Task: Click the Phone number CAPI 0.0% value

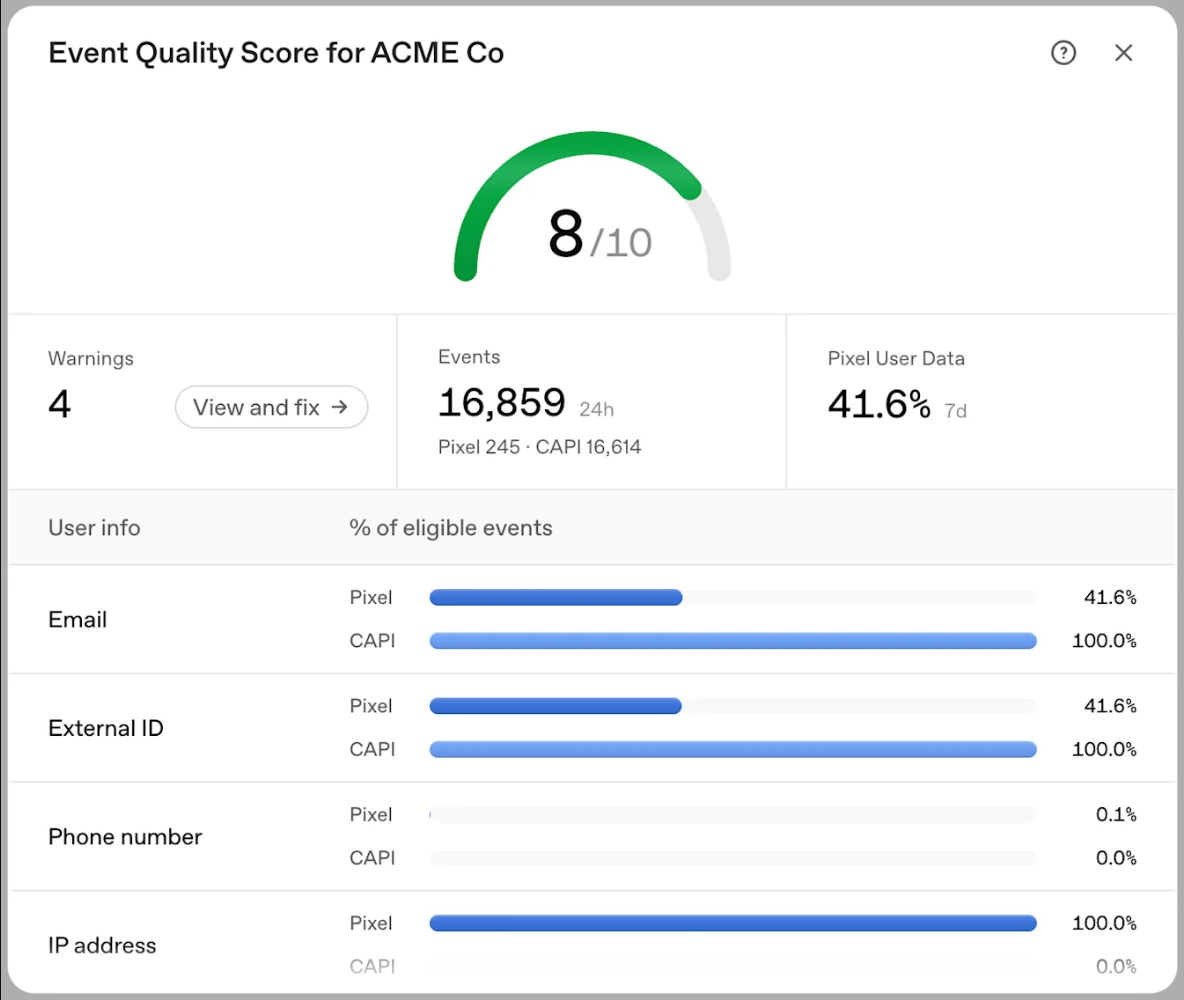Action: pyautogui.click(x=1116, y=858)
